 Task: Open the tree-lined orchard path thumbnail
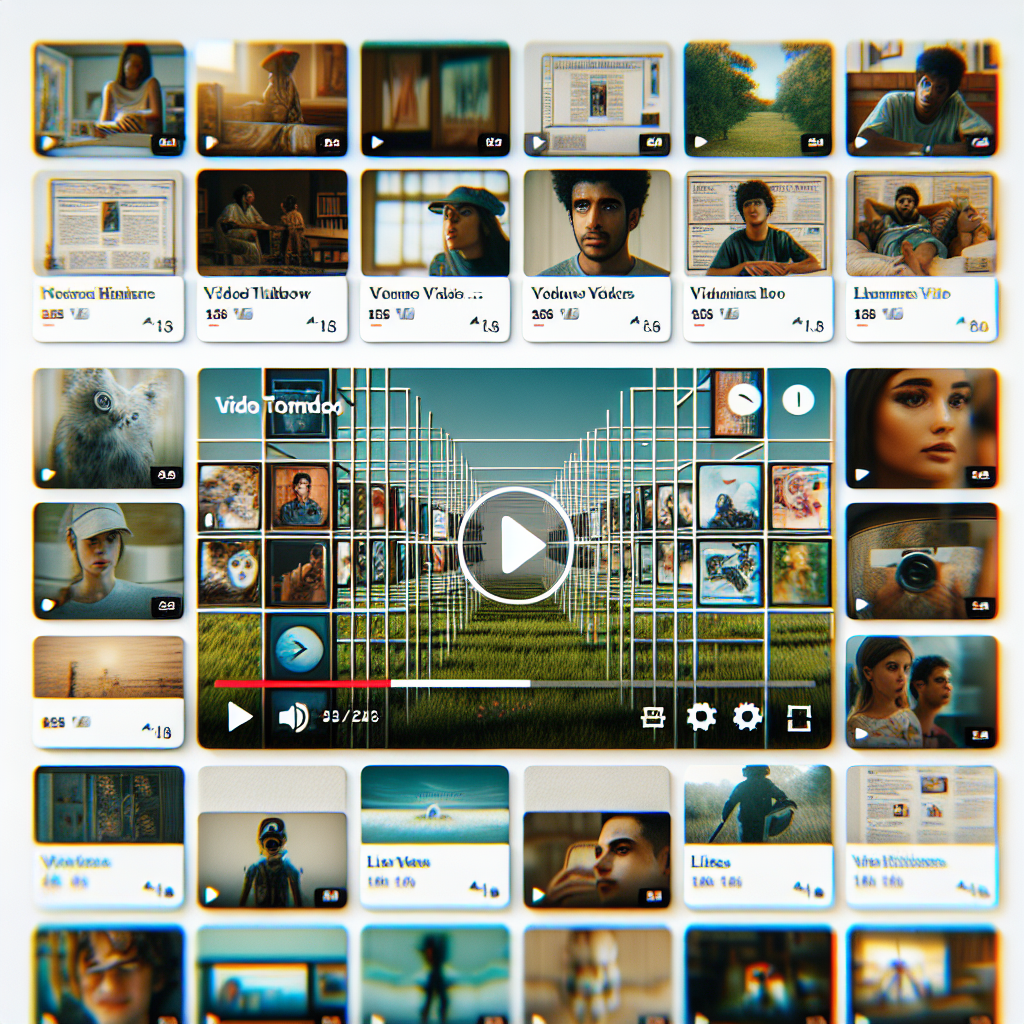[758, 98]
